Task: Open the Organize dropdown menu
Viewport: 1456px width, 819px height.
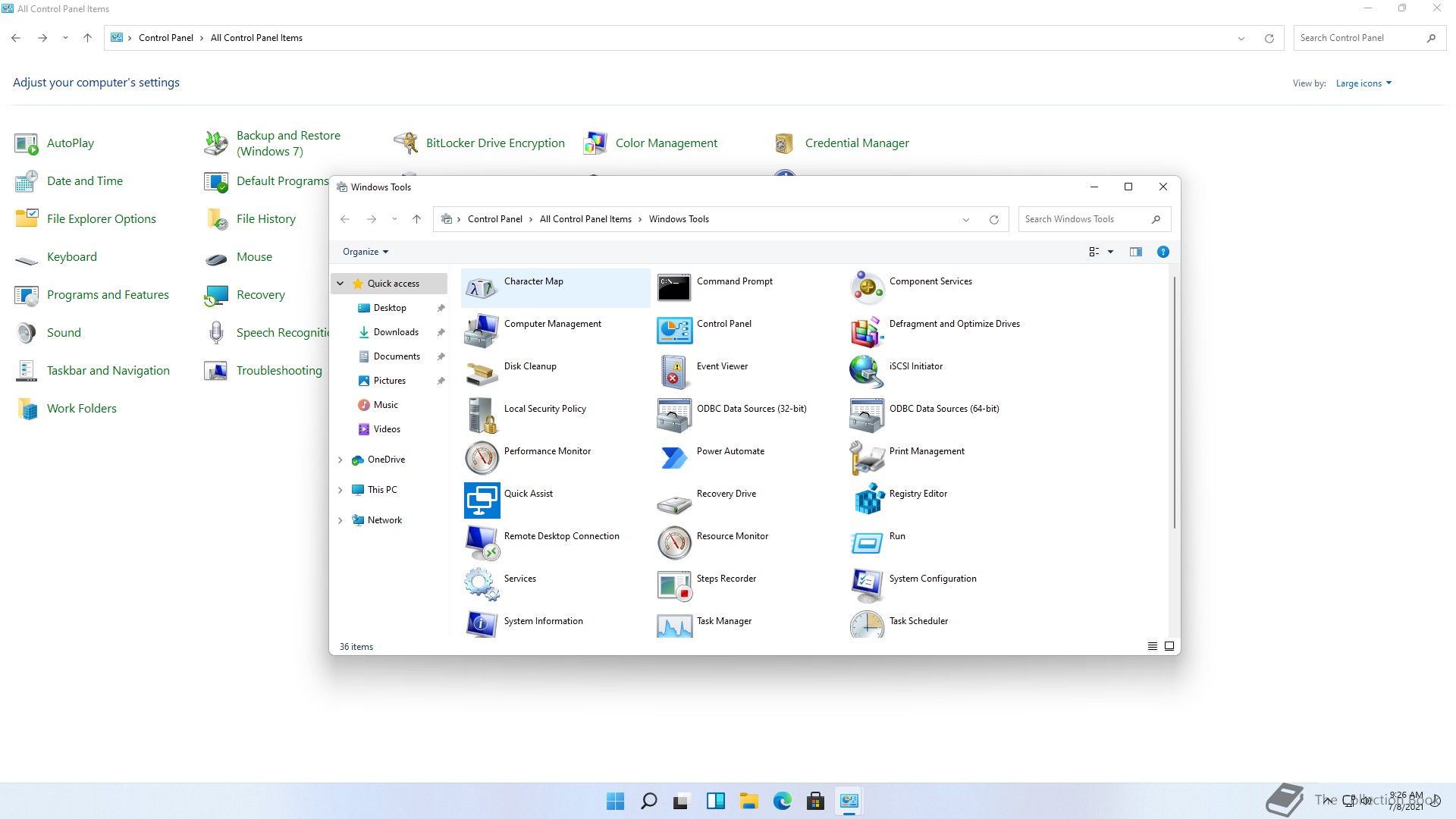Action: [366, 252]
